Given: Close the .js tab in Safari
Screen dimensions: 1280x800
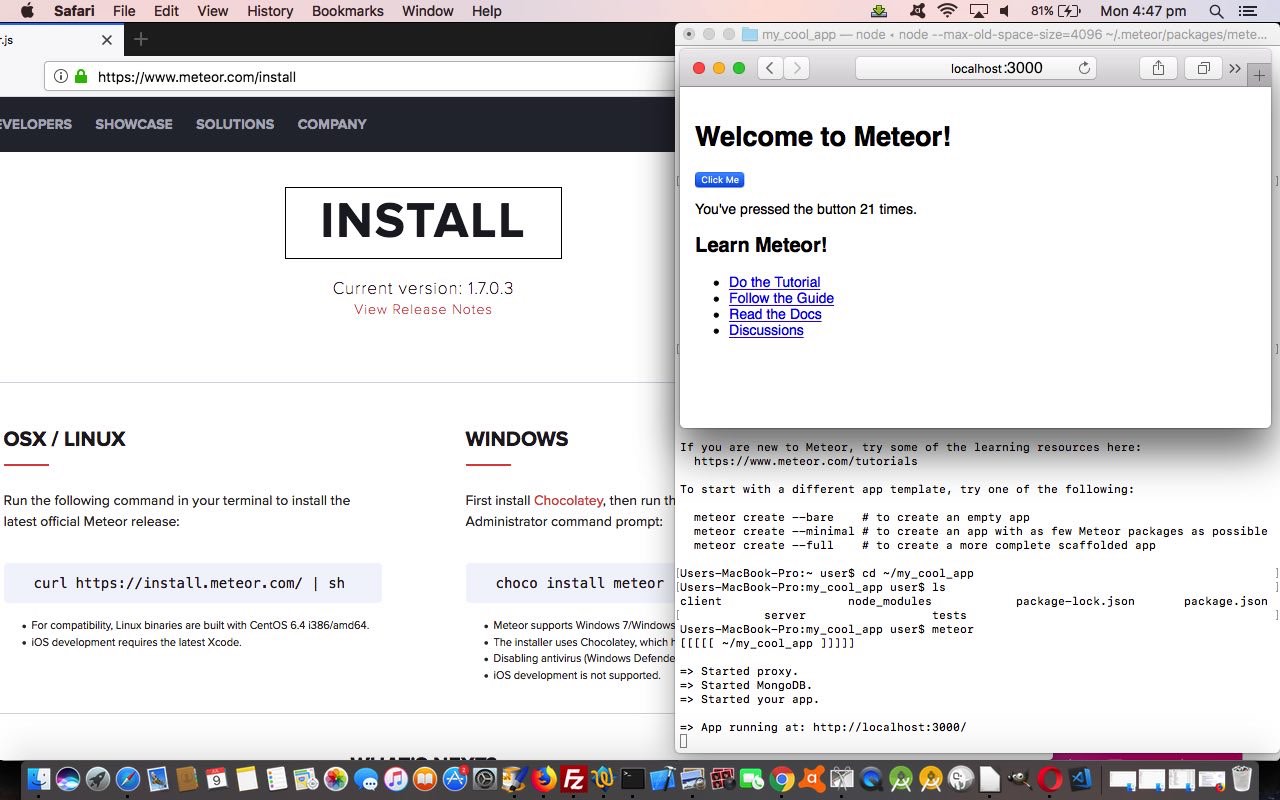Looking at the screenshot, I should pyautogui.click(x=107, y=40).
